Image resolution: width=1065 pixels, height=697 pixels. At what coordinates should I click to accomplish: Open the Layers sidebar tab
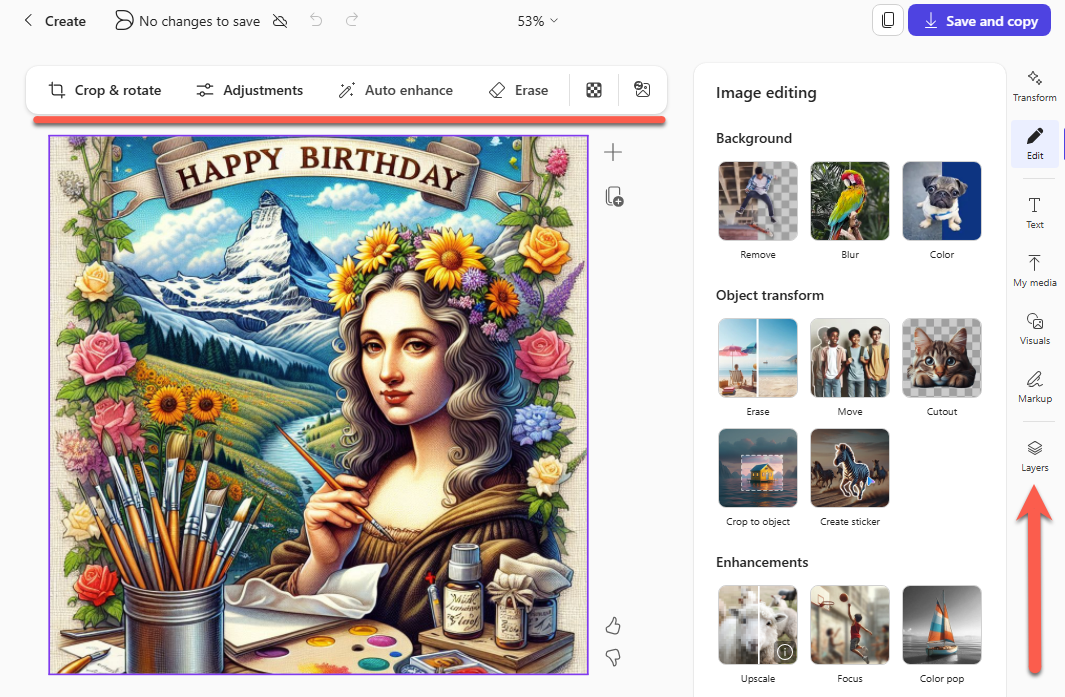(x=1034, y=456)
